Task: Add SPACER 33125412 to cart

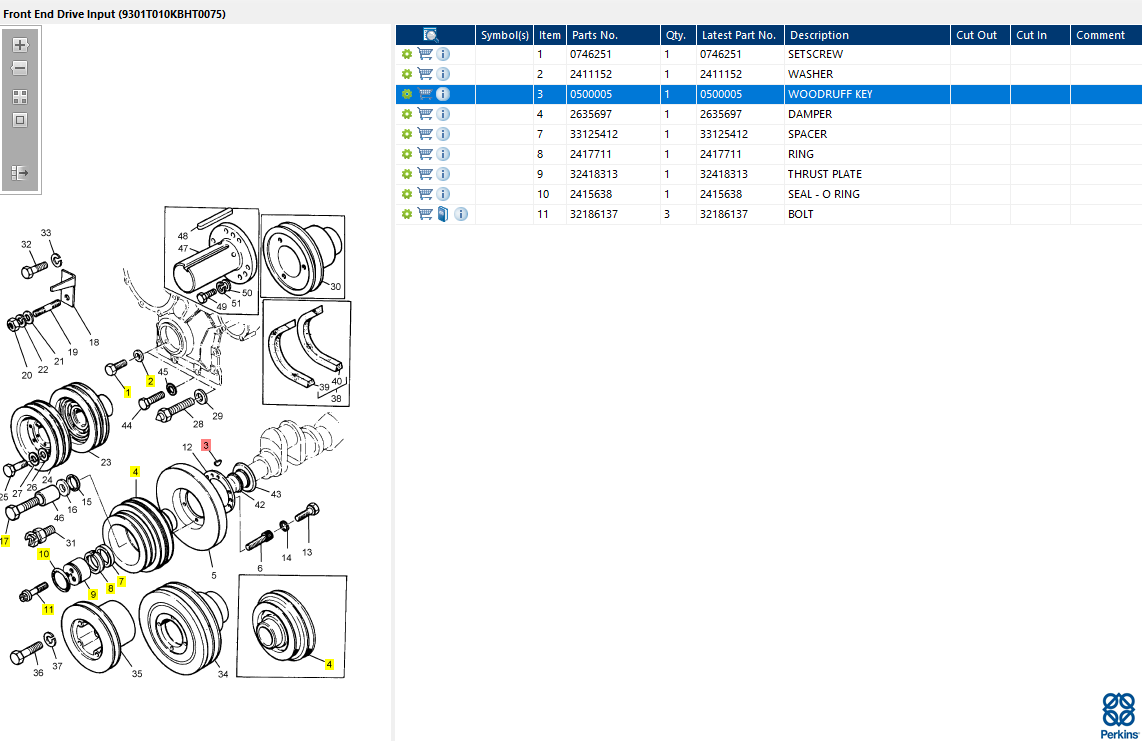Action: (425, 134)
